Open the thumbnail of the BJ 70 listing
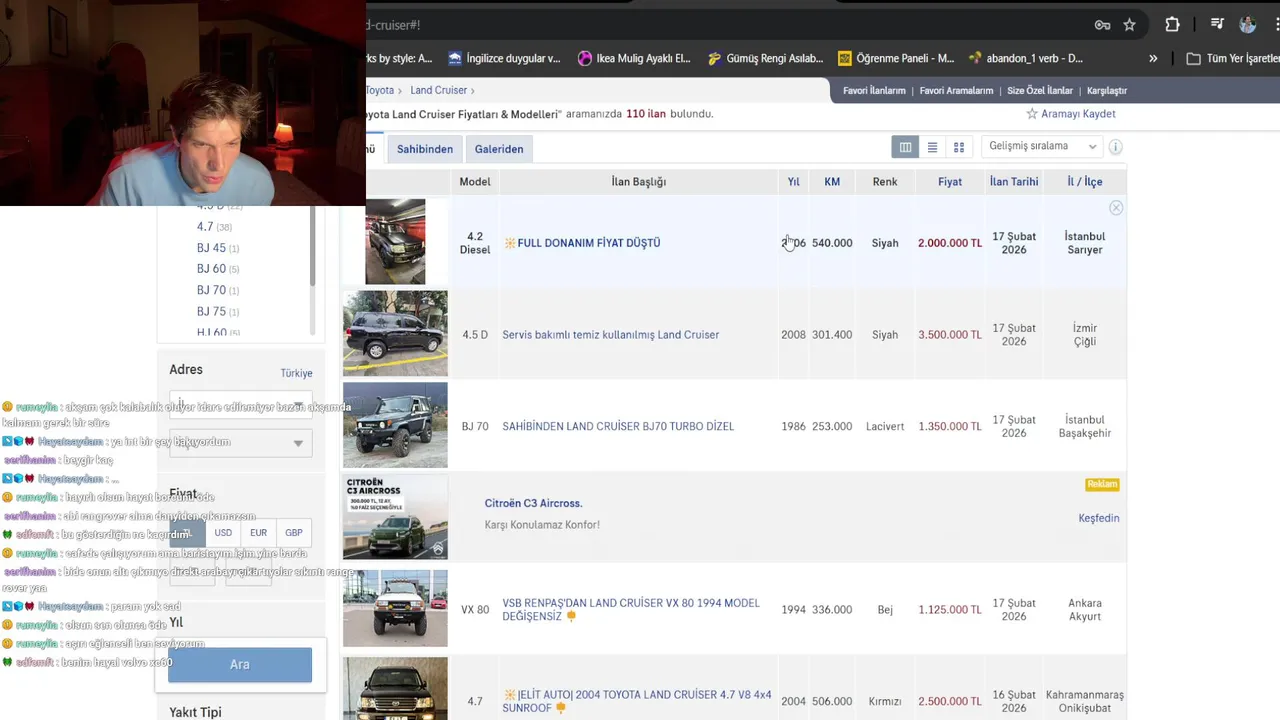The height and width of the screenshot is (720, 1280). [395, 425]
